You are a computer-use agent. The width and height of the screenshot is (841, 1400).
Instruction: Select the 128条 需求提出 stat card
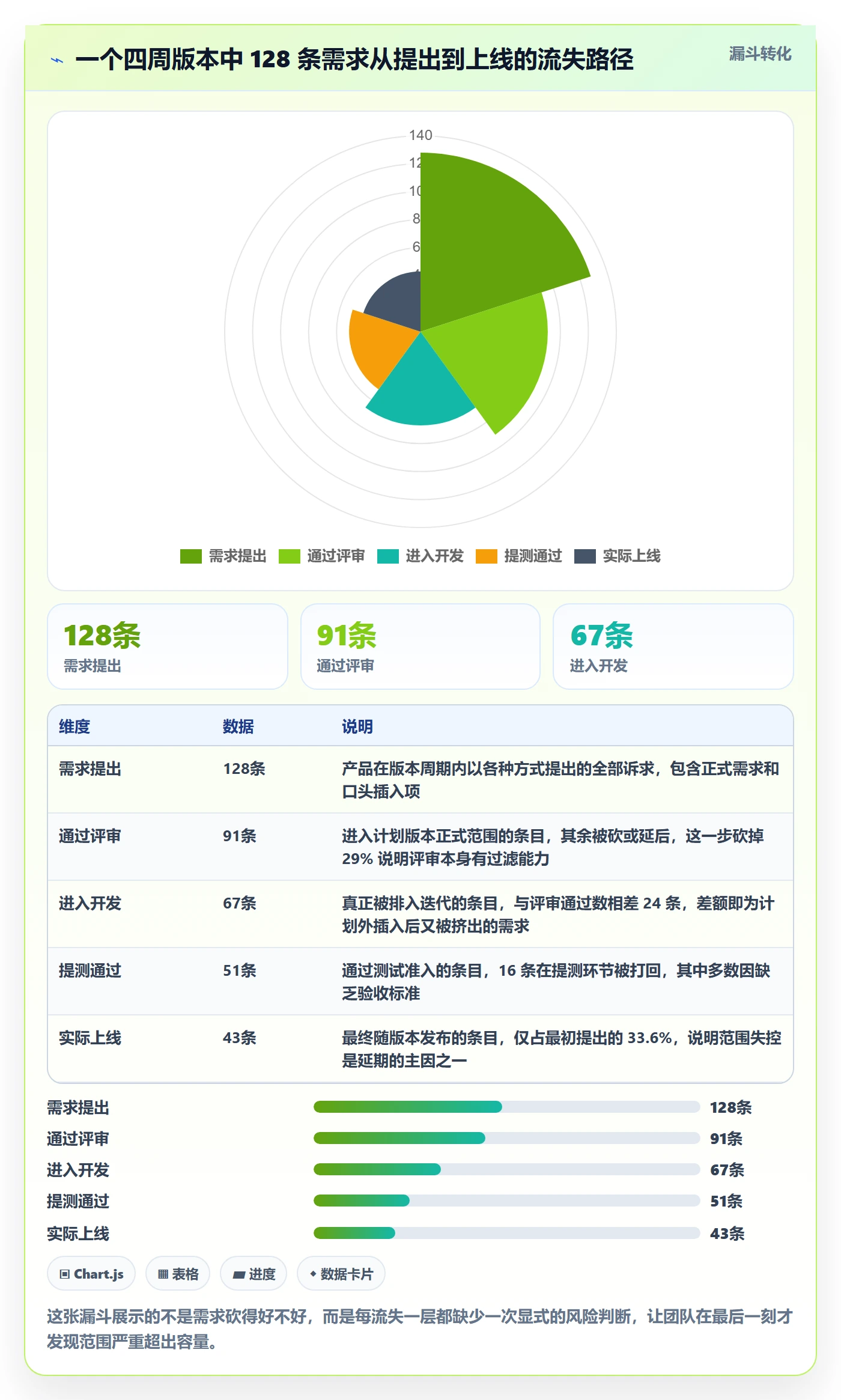[x=168, y=647]
